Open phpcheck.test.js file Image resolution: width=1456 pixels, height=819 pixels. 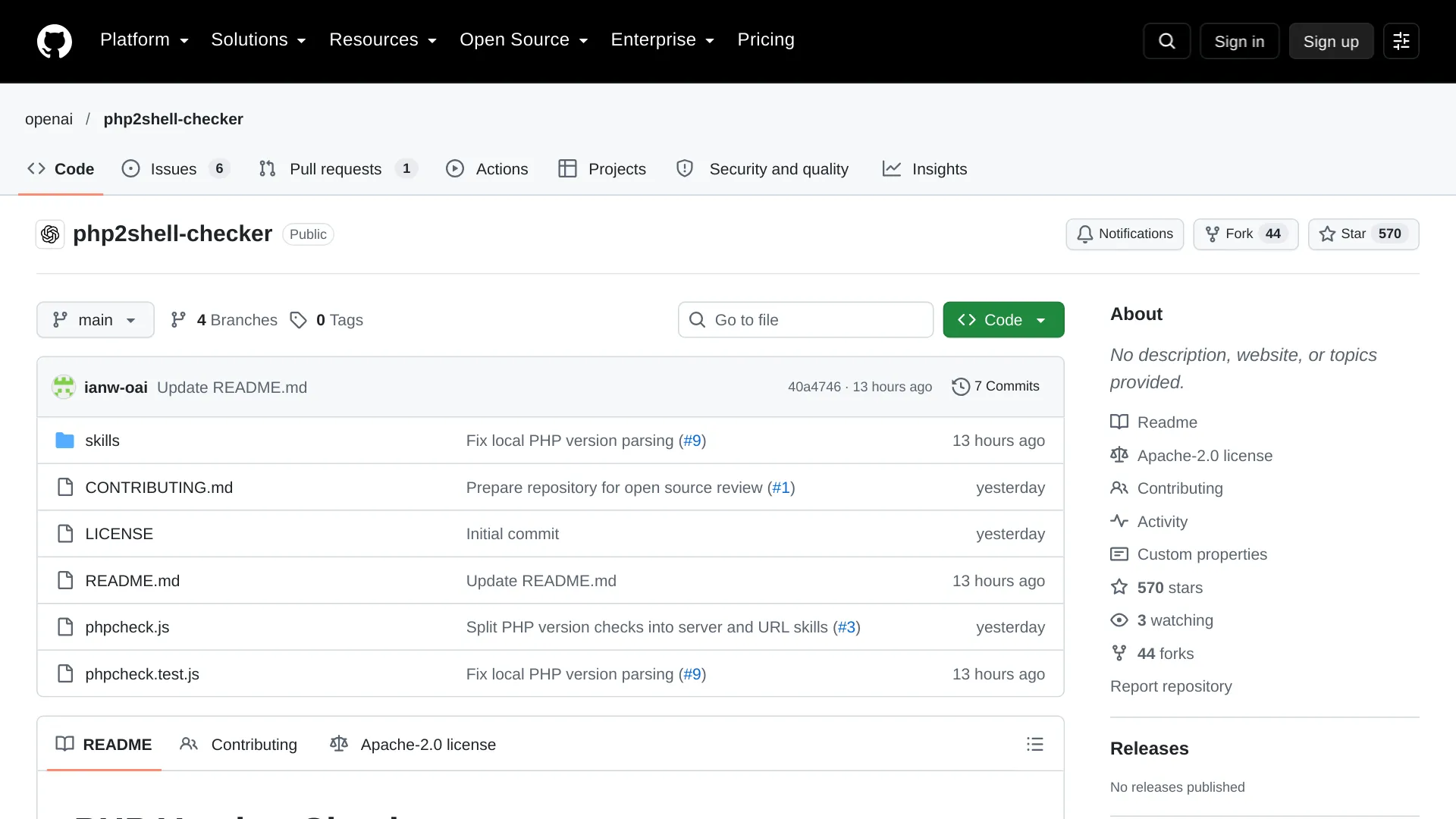click(x=142, y=674)
